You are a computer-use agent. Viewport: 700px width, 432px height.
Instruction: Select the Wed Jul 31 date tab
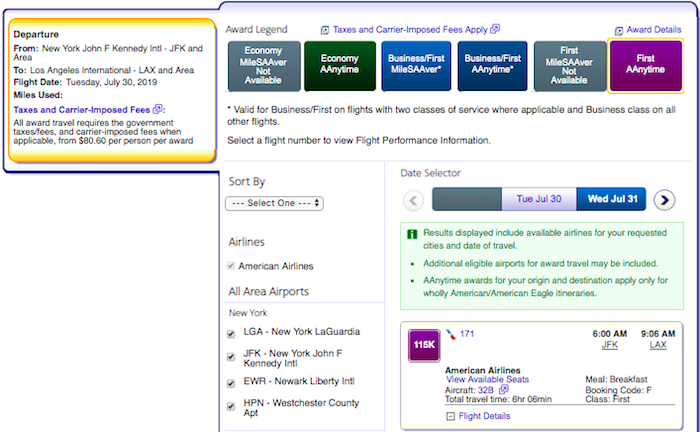tap(612, 199)
